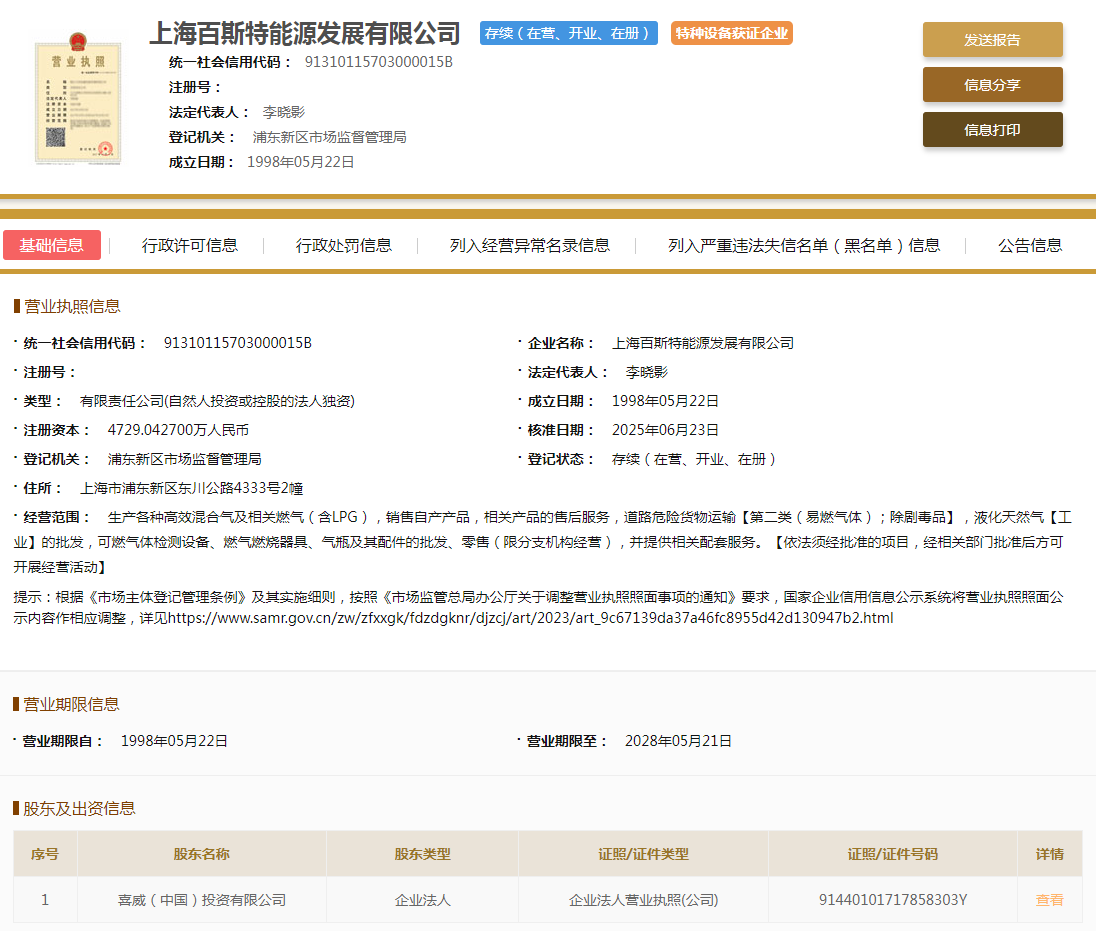
Task: Click the 证照/证件号码 column header
Action: tap(893, 854)
